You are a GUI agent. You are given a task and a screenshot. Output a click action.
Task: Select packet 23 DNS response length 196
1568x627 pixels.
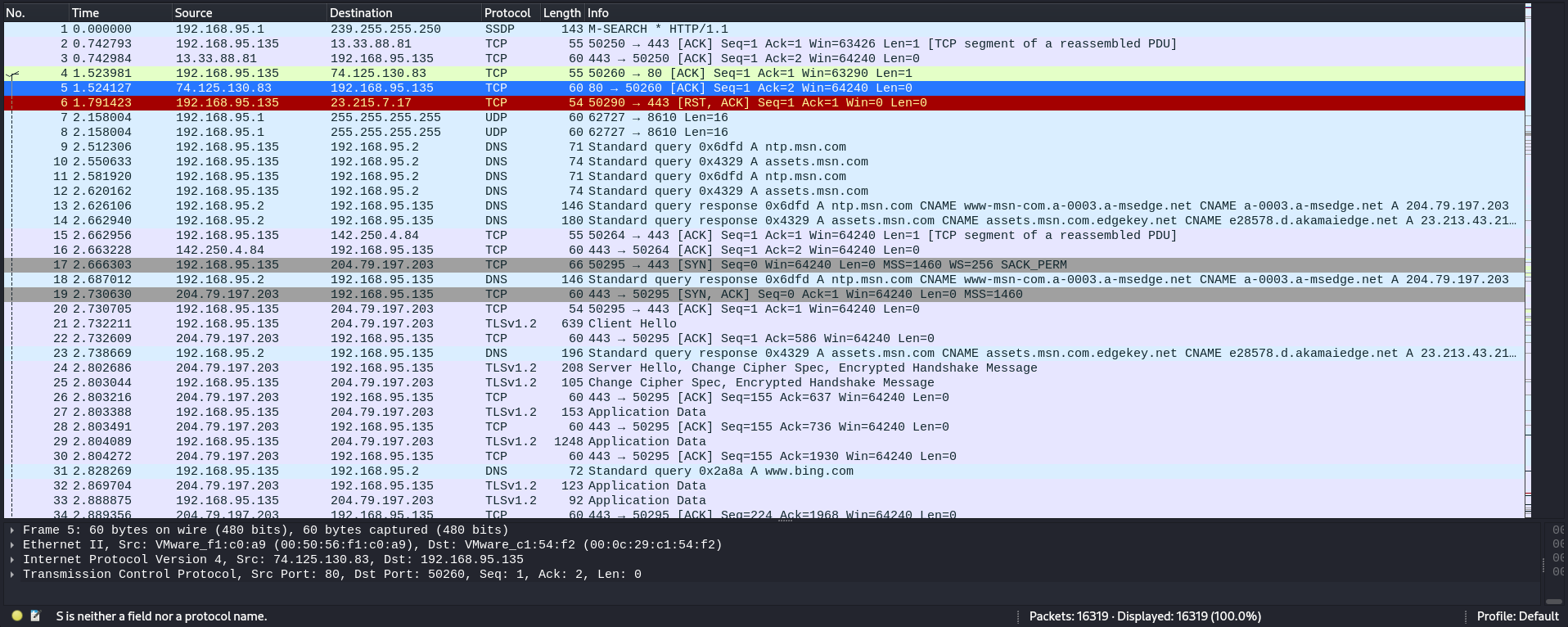[764, 353]
